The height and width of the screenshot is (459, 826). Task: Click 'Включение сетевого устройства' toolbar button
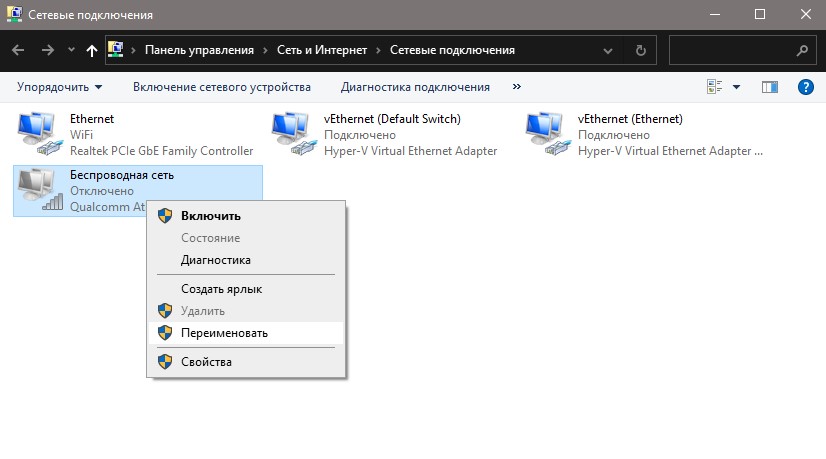coord(222,87)
